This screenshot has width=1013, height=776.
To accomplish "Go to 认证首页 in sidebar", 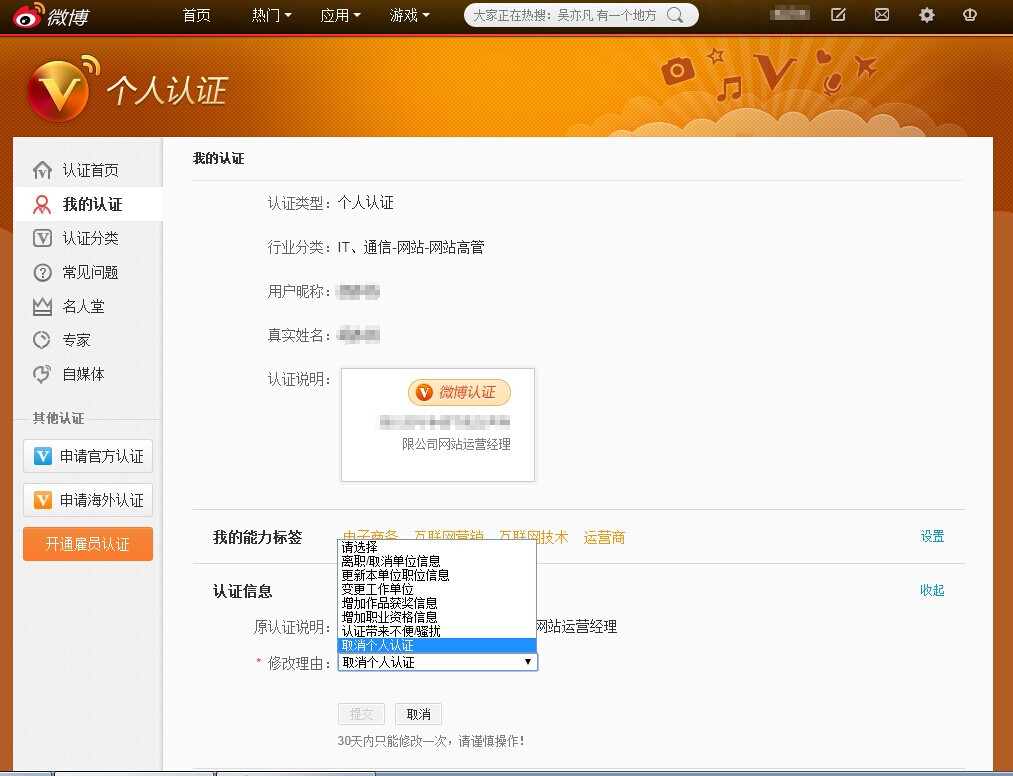I will click(x=90, y=170).
